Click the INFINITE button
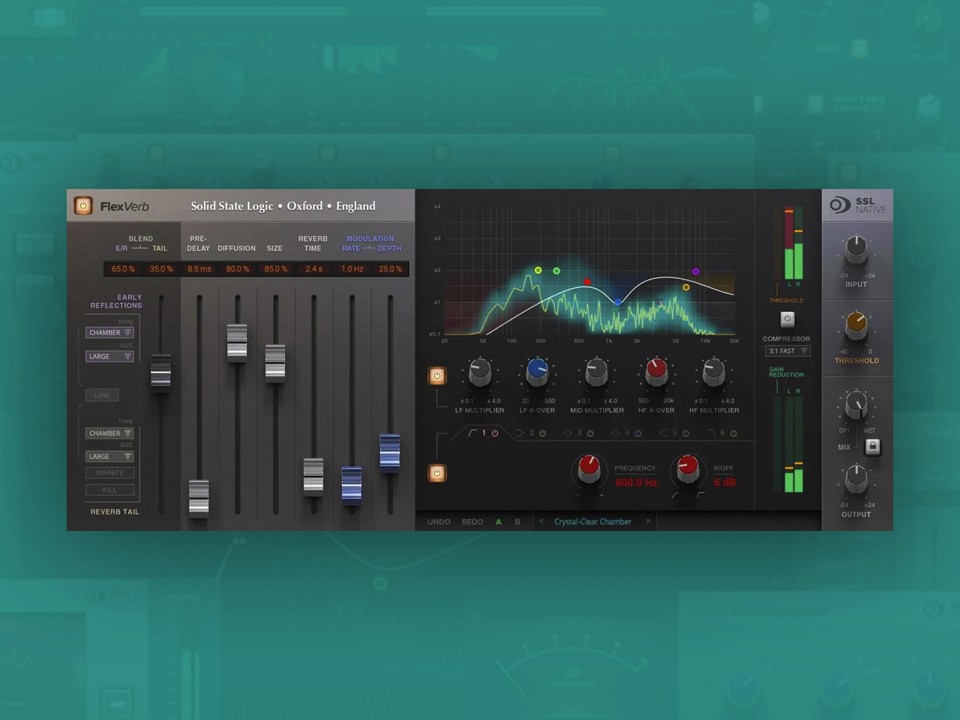Image resolution: width=960 pixels, height=720 pixels. pos(110,473)
